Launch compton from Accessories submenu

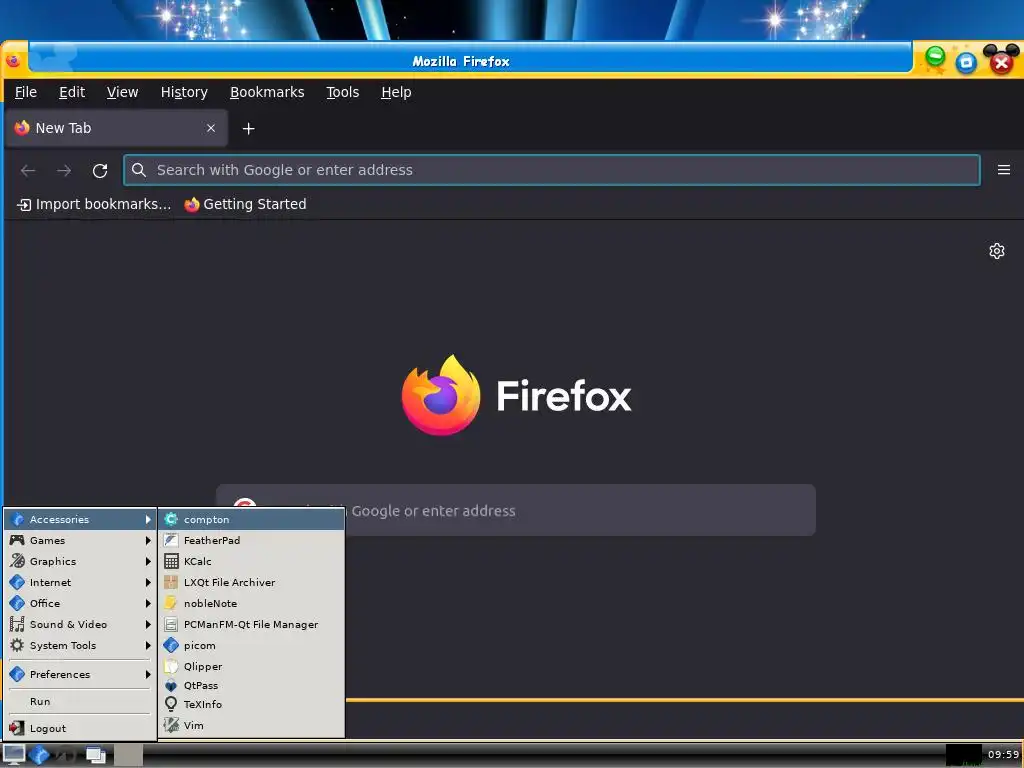point(252,519)
